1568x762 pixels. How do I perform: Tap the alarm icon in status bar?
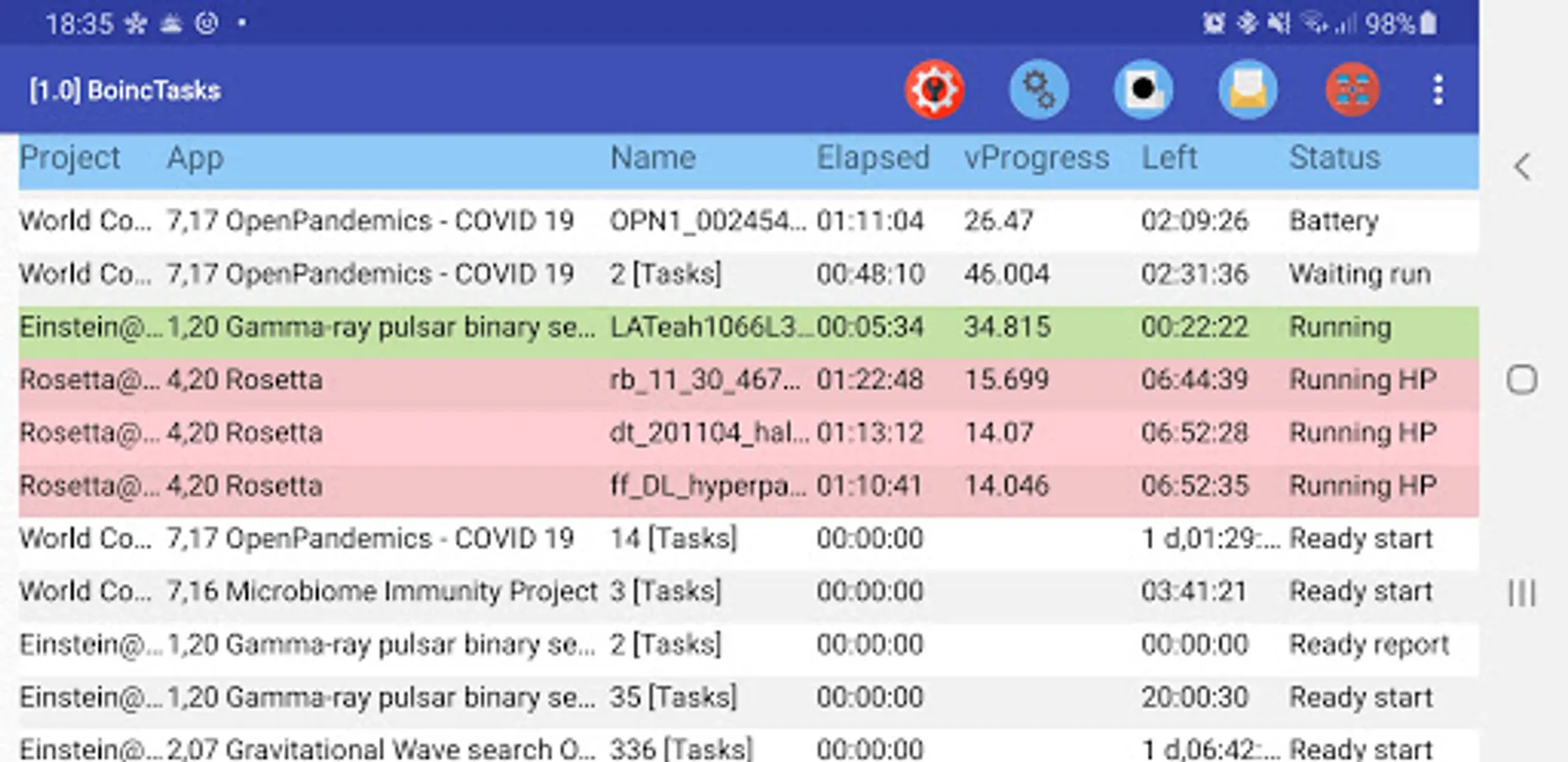(1213, 24)
